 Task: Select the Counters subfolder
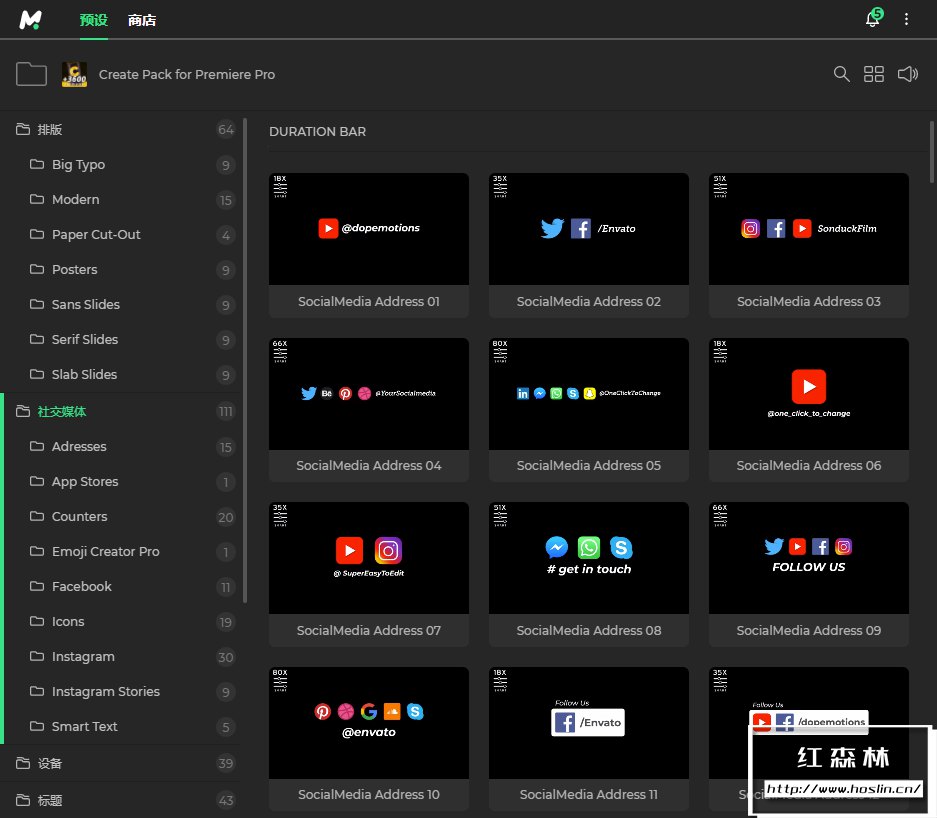coord(79,516)
